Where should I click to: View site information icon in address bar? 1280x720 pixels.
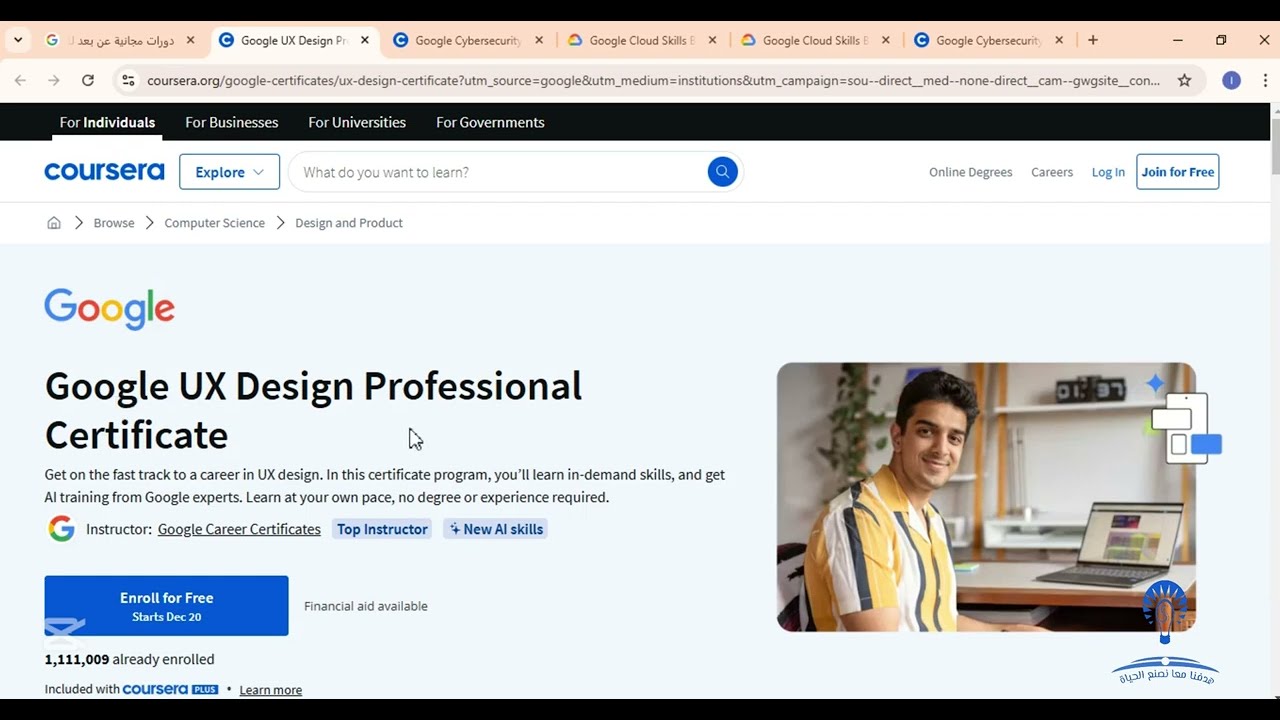(x=128, y=80)
